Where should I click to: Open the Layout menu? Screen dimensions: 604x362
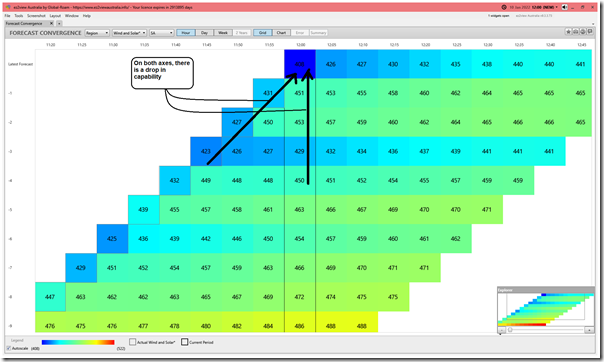[x=55, y=16]
